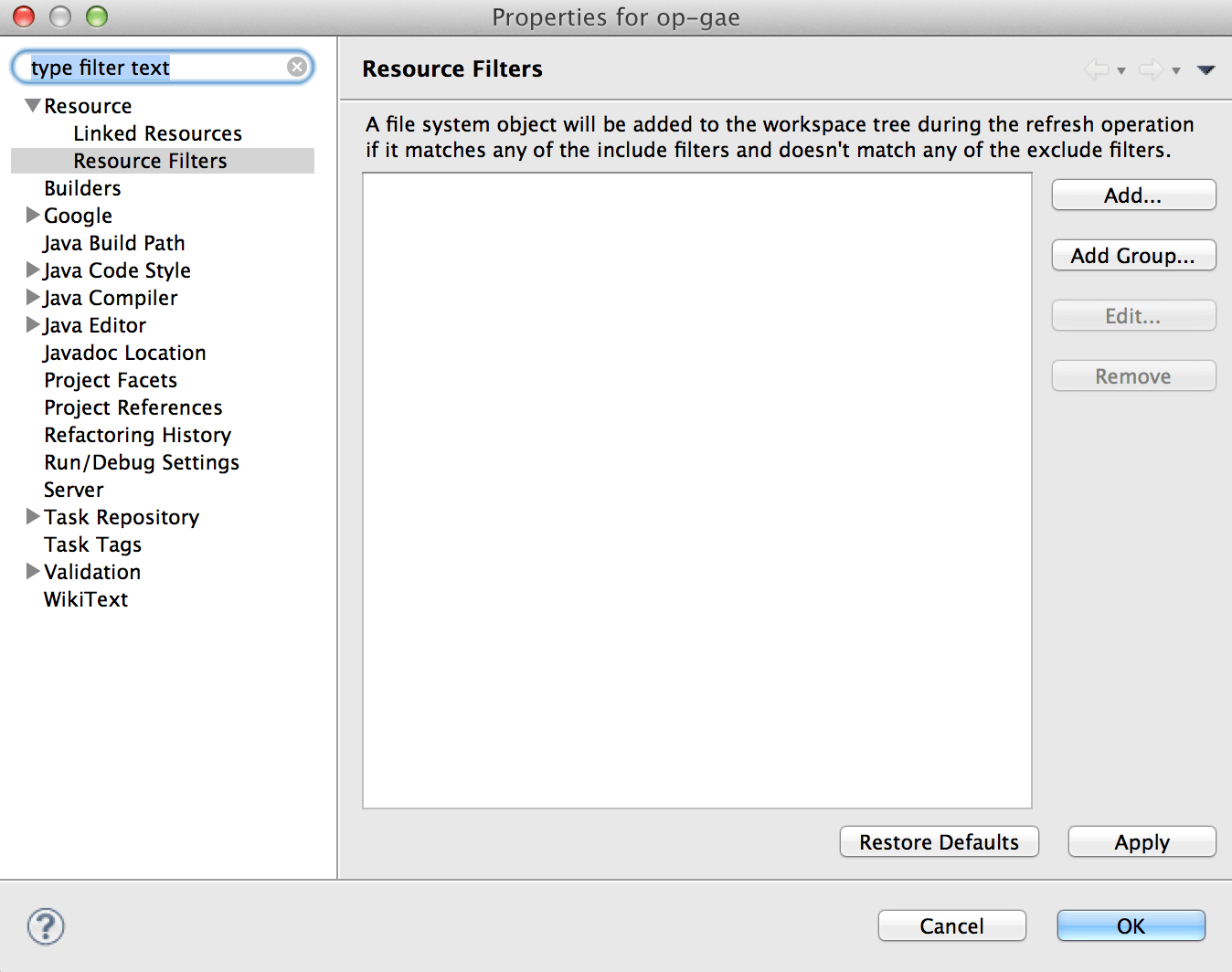This screenshot has width=1232, height=972.
Task: Clear the filter text using the x icon
Action: click(x=296, y=66)
